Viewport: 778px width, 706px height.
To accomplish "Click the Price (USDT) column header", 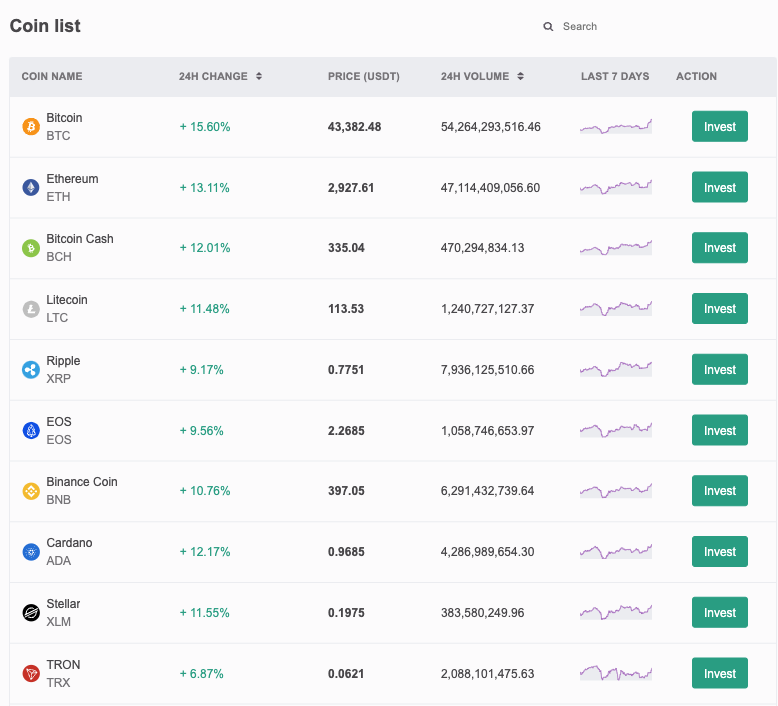I will [364, 76].
